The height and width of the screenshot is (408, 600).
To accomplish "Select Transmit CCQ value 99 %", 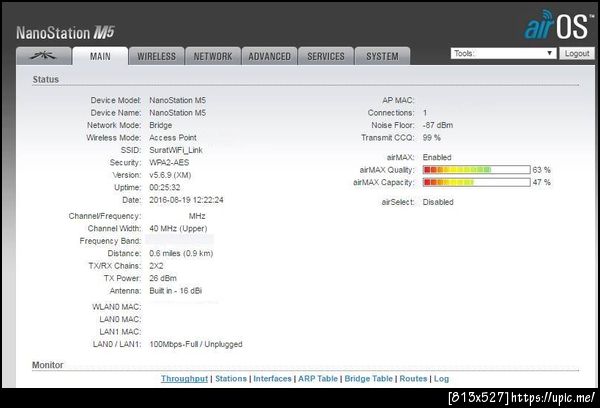I will tap(432, 138).
